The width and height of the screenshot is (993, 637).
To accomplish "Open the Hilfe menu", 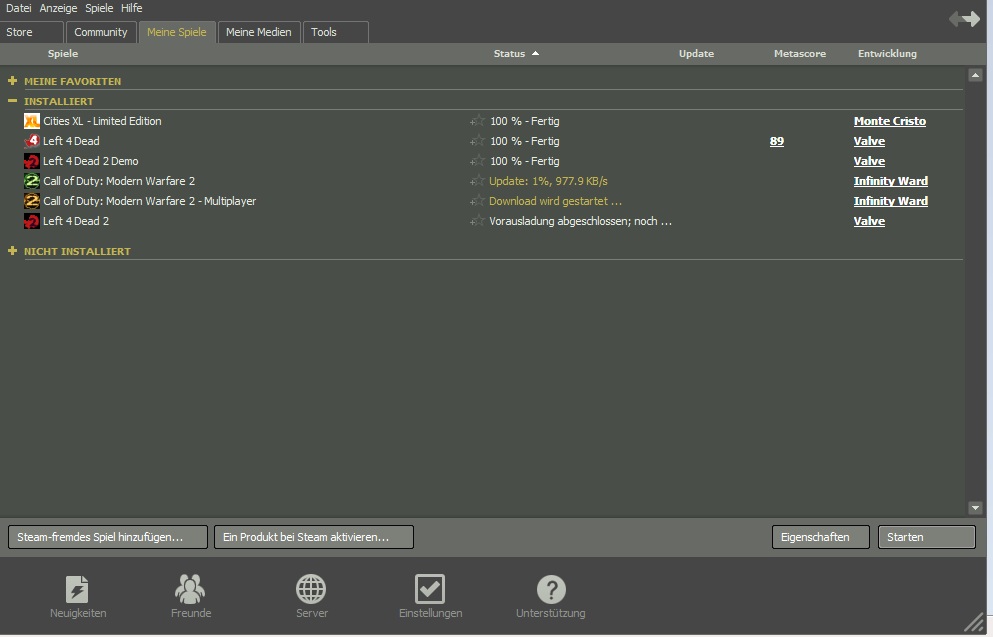I will [x=132, y=8].
